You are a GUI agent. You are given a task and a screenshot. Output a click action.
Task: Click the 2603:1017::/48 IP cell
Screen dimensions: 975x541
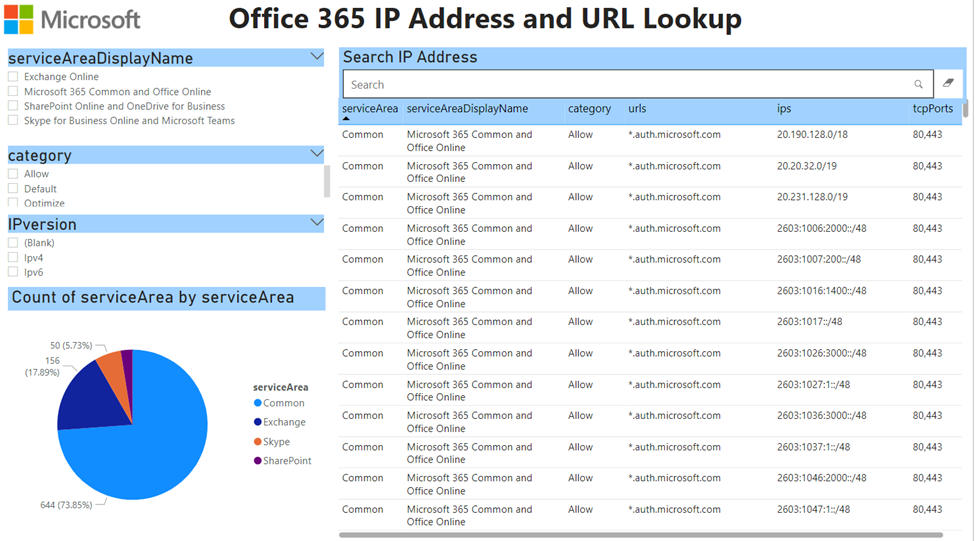point(810,321)
